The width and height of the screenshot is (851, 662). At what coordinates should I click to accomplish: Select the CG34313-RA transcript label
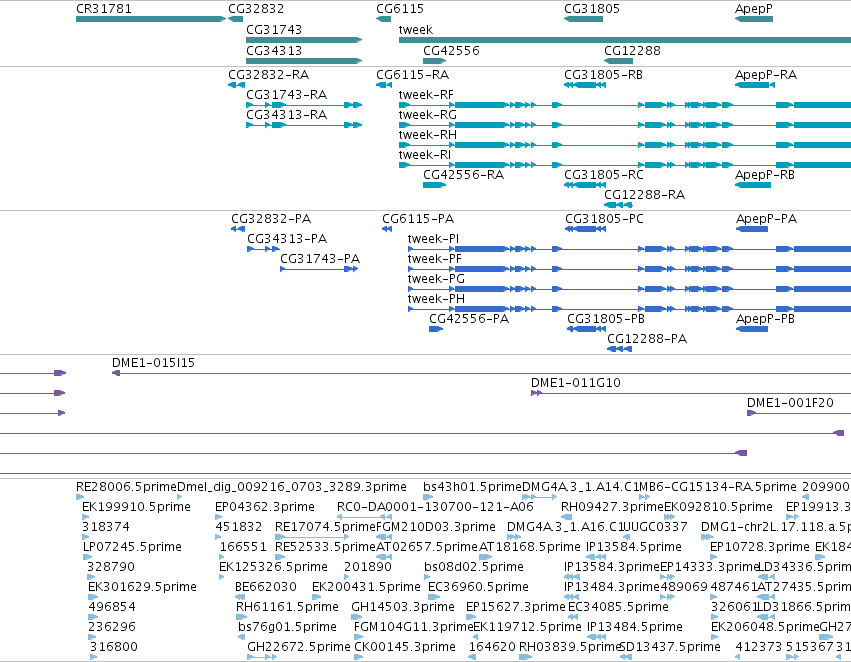287,114
